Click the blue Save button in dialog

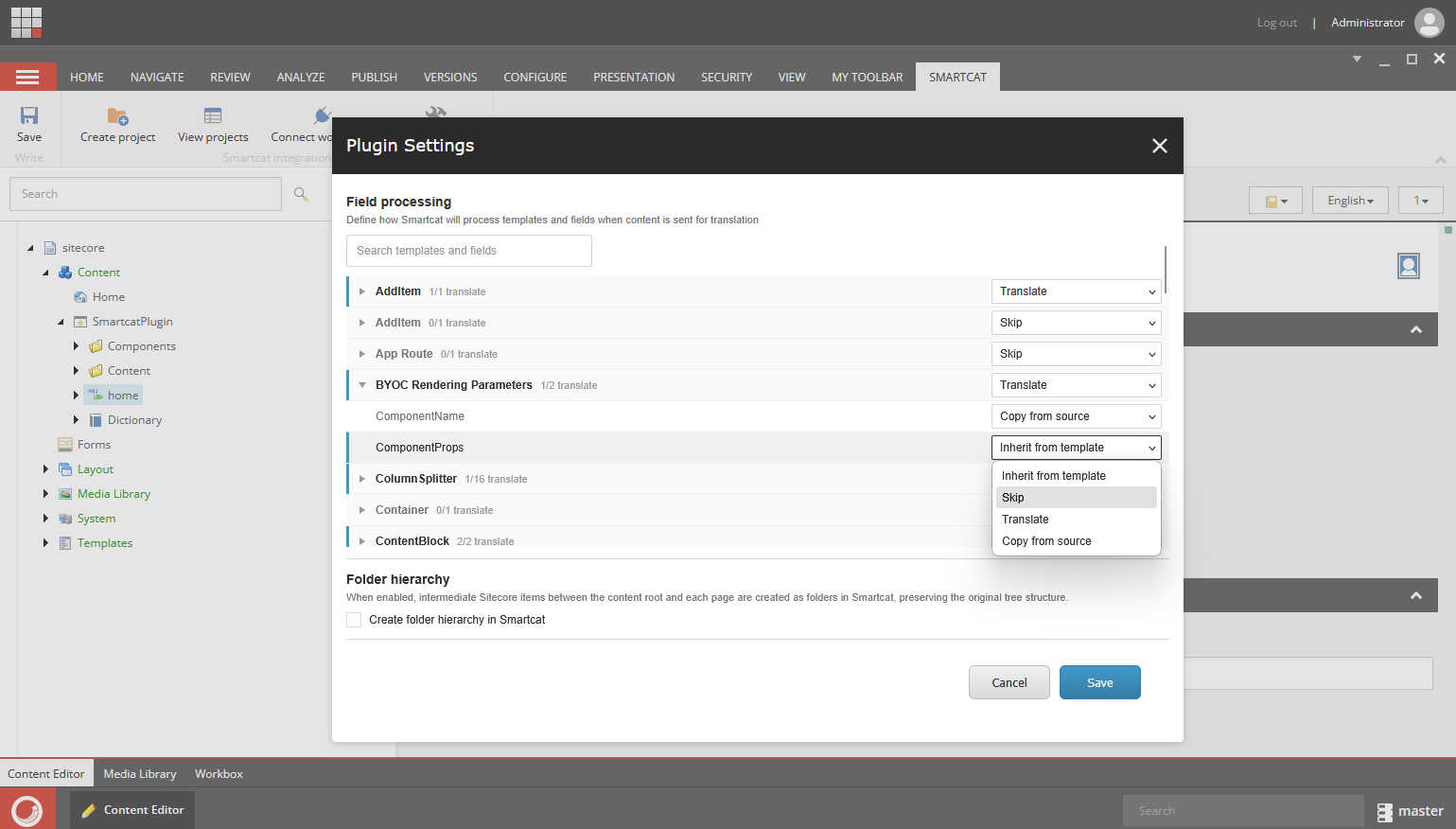pos(1100,682)
